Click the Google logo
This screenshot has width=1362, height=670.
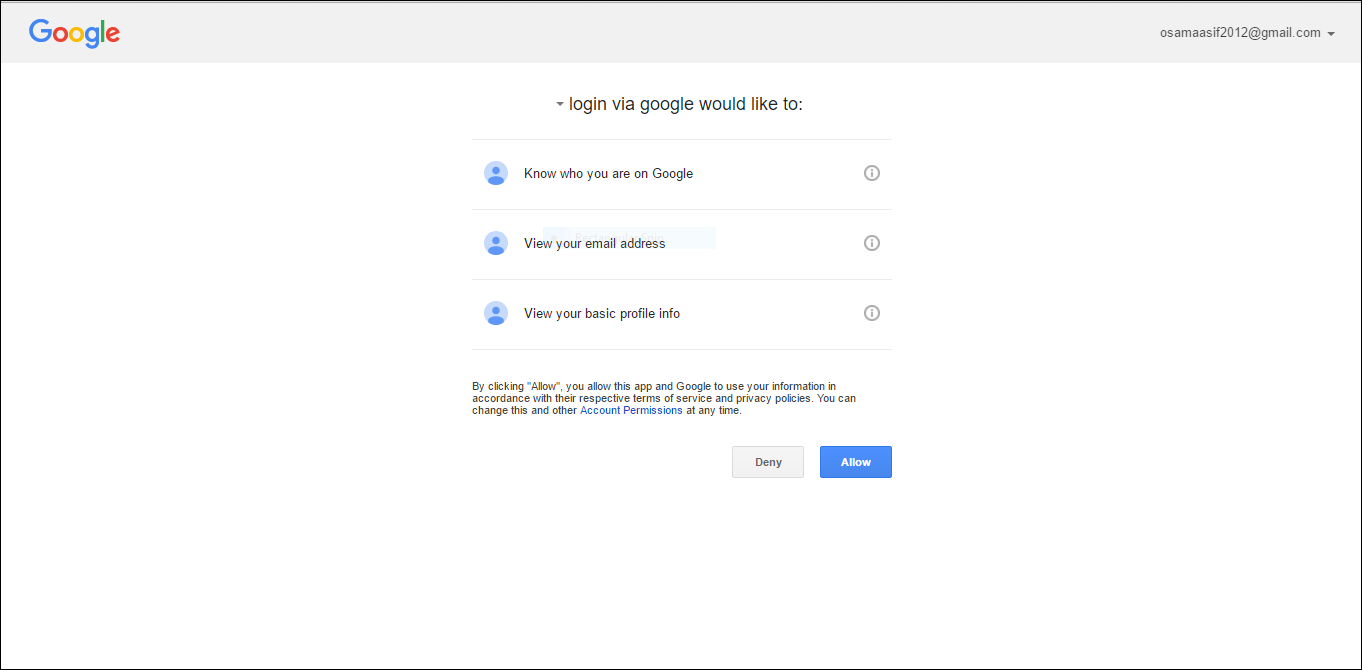click(74, 34)
